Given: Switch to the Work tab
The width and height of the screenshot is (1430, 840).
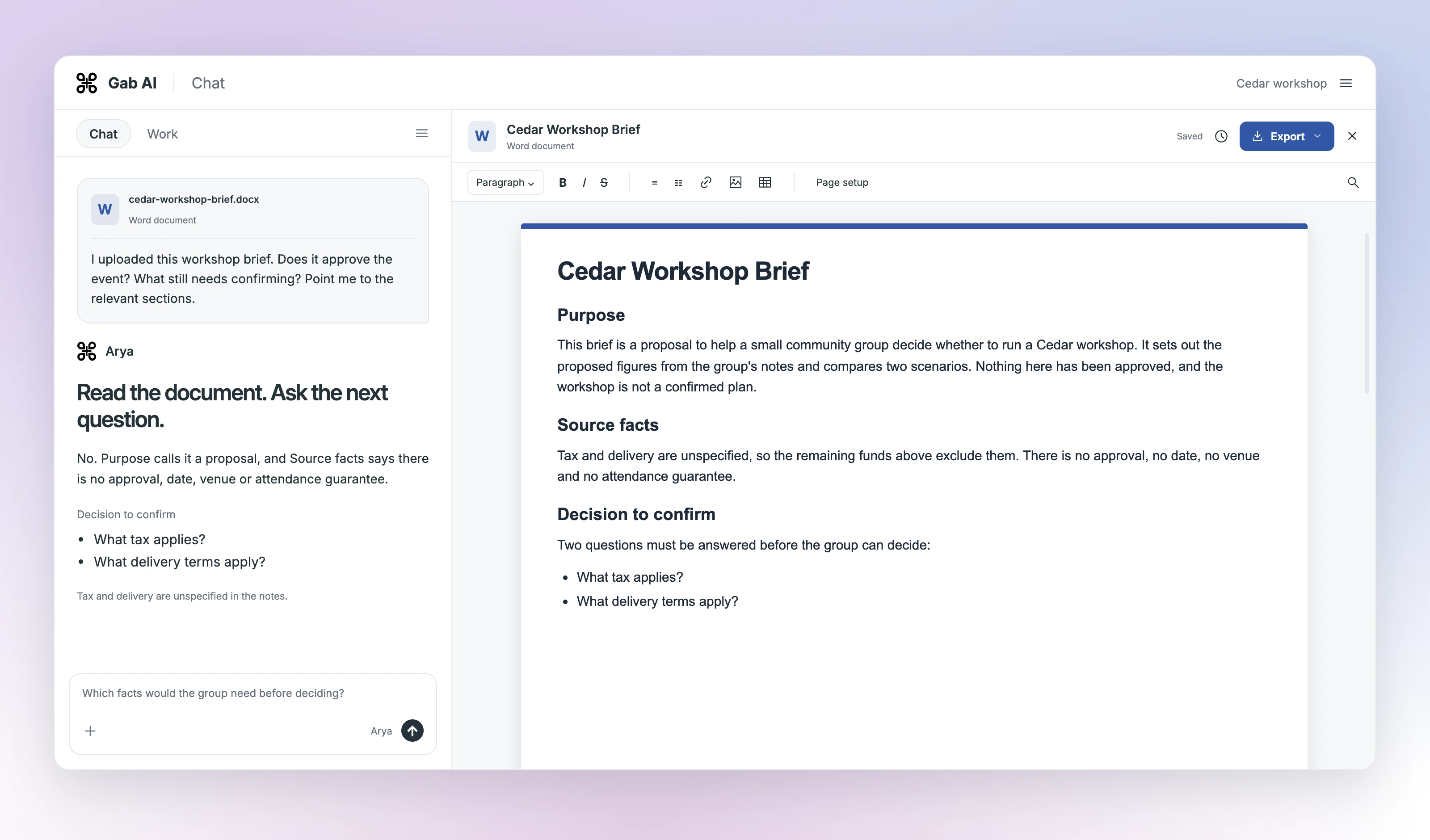Looking at the screenshot, I should point(162,134).
